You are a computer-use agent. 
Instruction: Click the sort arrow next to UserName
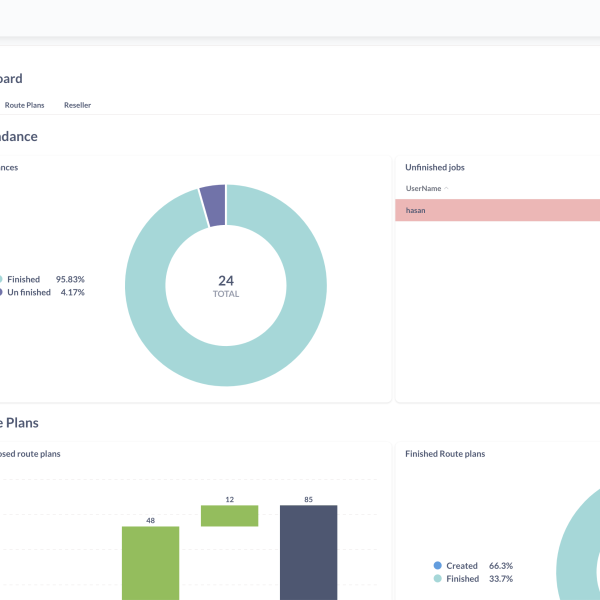tap(446, 188)
